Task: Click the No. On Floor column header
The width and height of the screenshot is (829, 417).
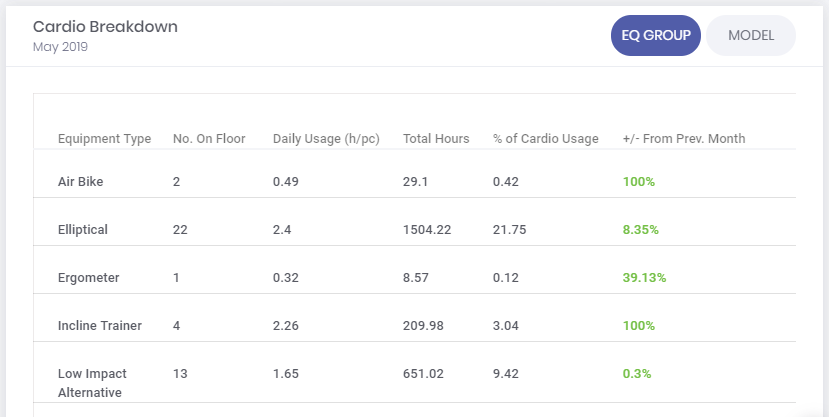Action: pyautogui.click(x=209, y=139)
